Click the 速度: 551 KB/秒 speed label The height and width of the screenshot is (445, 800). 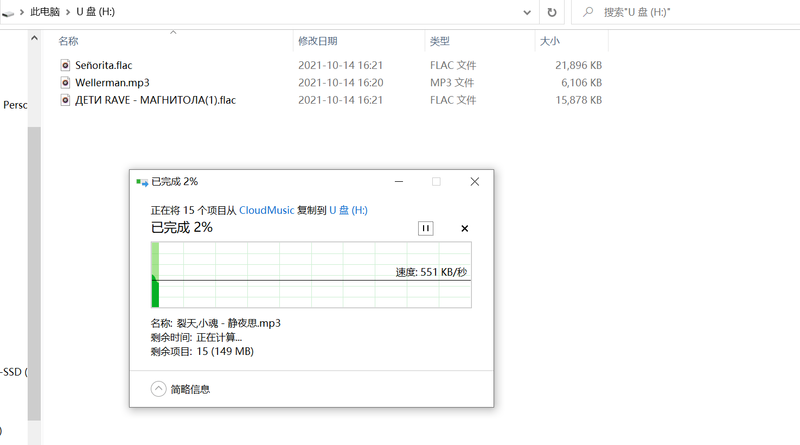pos(431,272)
